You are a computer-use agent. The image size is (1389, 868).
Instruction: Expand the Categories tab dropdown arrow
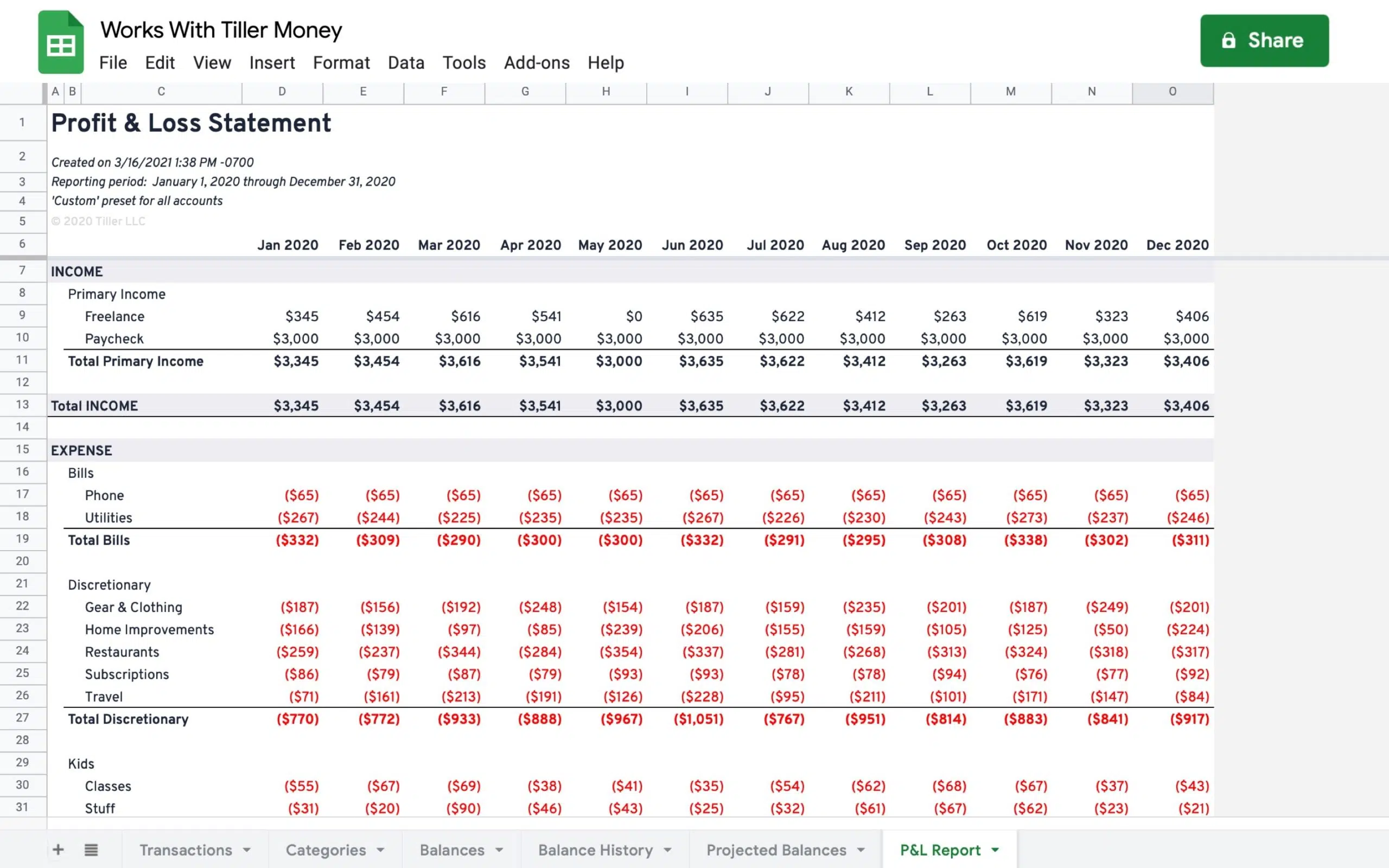point(380,850)
